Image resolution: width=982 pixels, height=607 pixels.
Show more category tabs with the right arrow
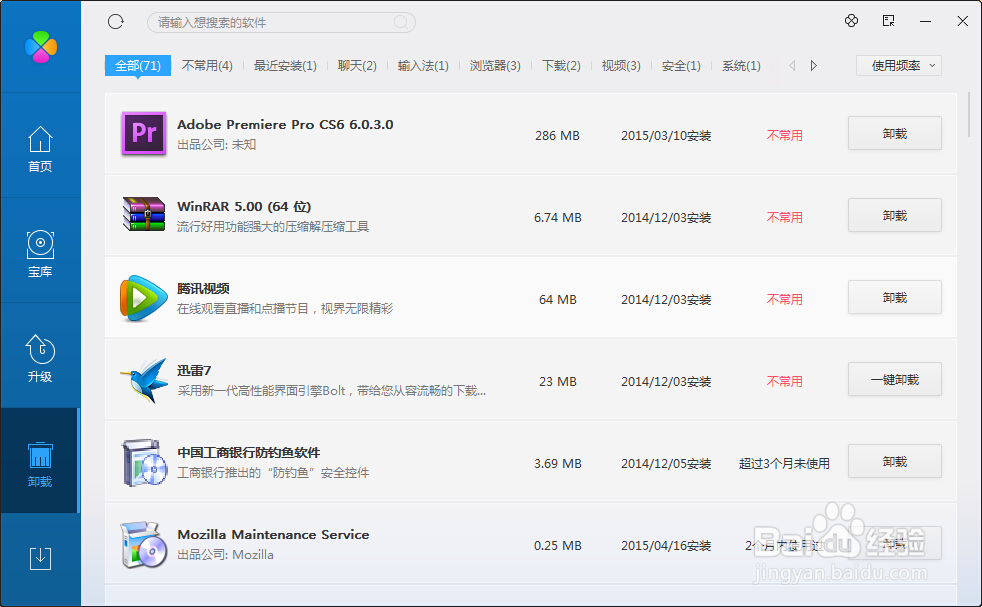(814, 65)
